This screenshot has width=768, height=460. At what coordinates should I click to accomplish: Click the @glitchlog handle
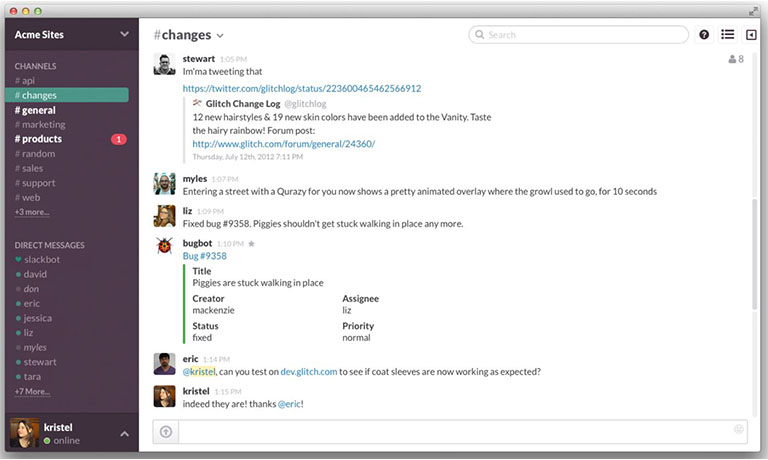(x=305, y=104)
